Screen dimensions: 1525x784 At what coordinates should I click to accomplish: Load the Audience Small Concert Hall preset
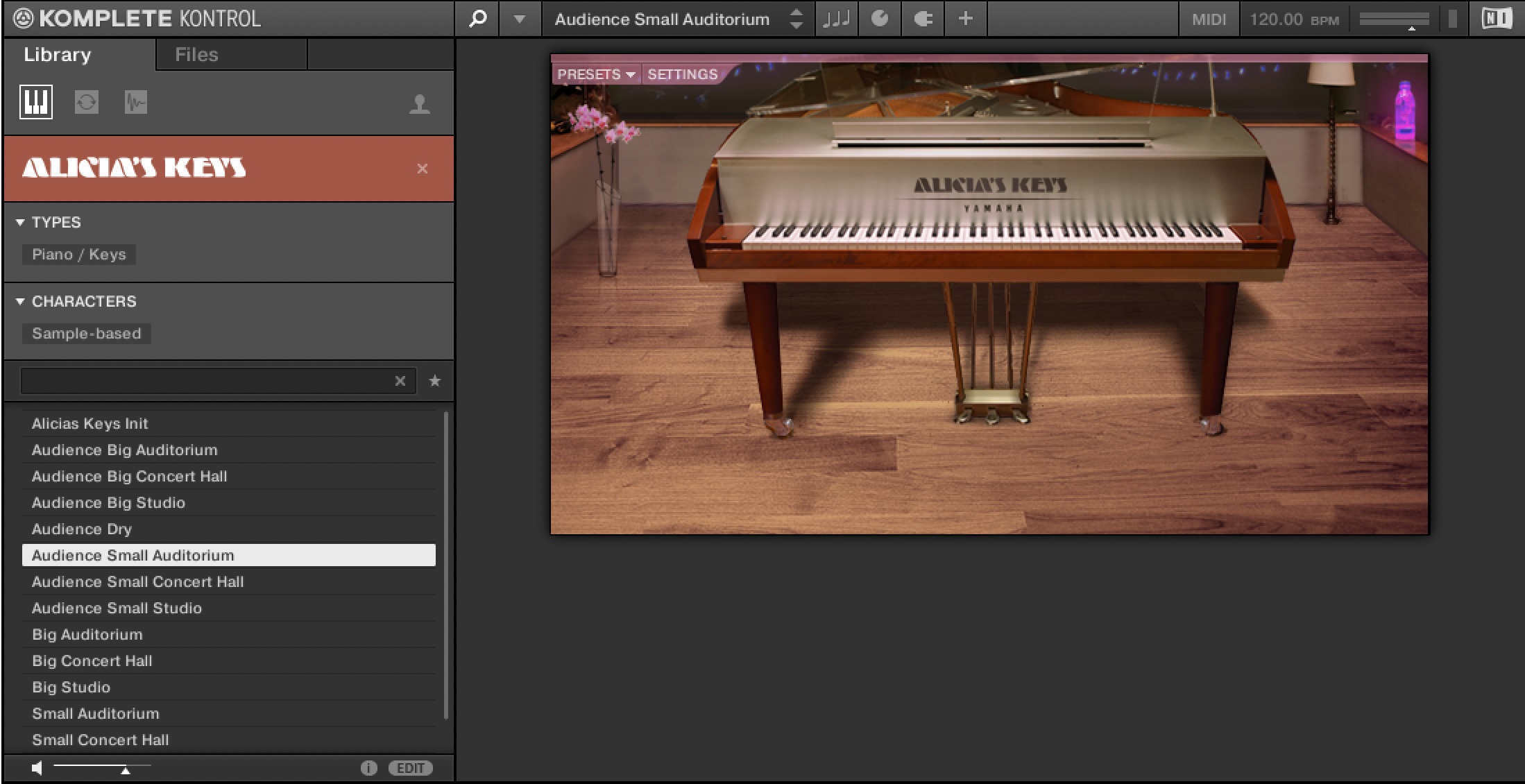click(138, 581)
